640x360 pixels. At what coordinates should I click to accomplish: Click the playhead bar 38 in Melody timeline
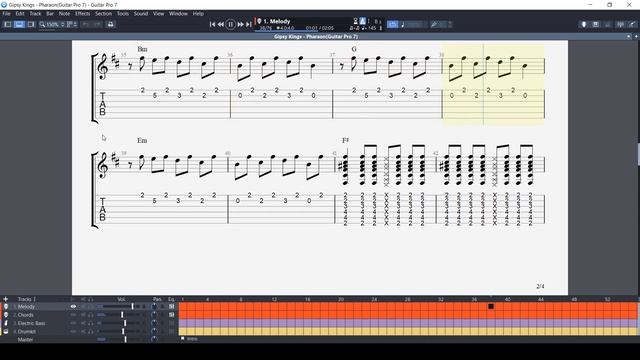click(491, 307)
